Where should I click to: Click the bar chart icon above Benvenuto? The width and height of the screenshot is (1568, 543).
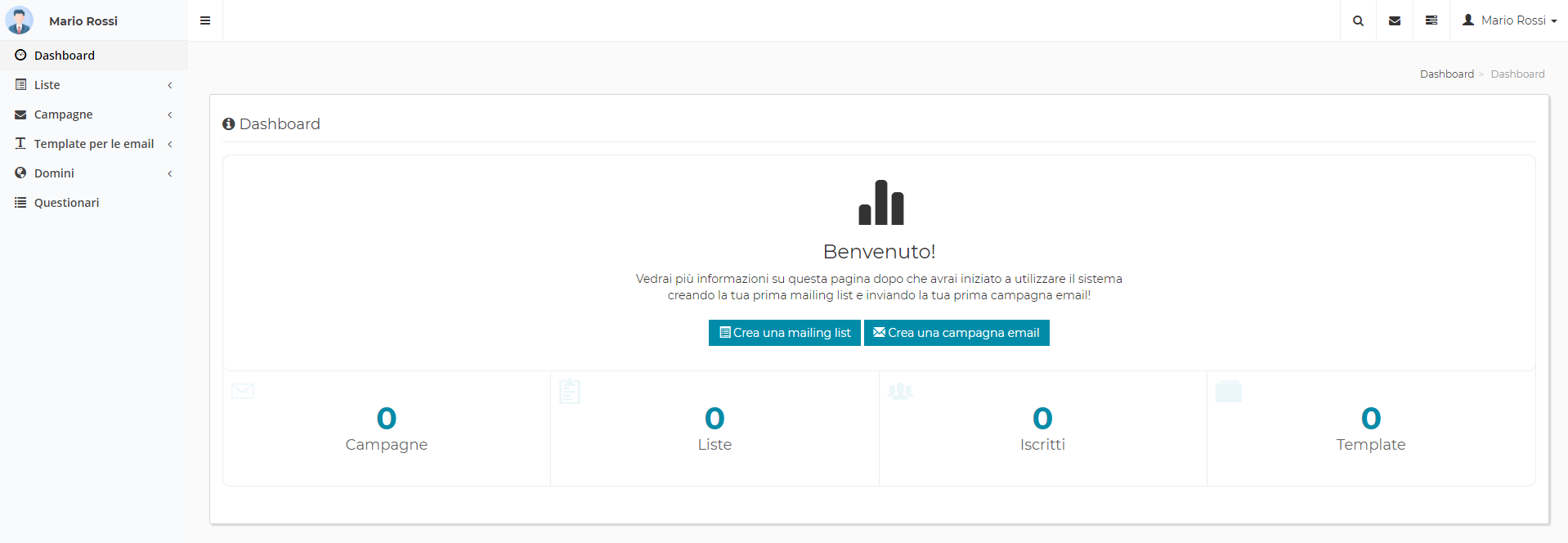click(880, 203)
